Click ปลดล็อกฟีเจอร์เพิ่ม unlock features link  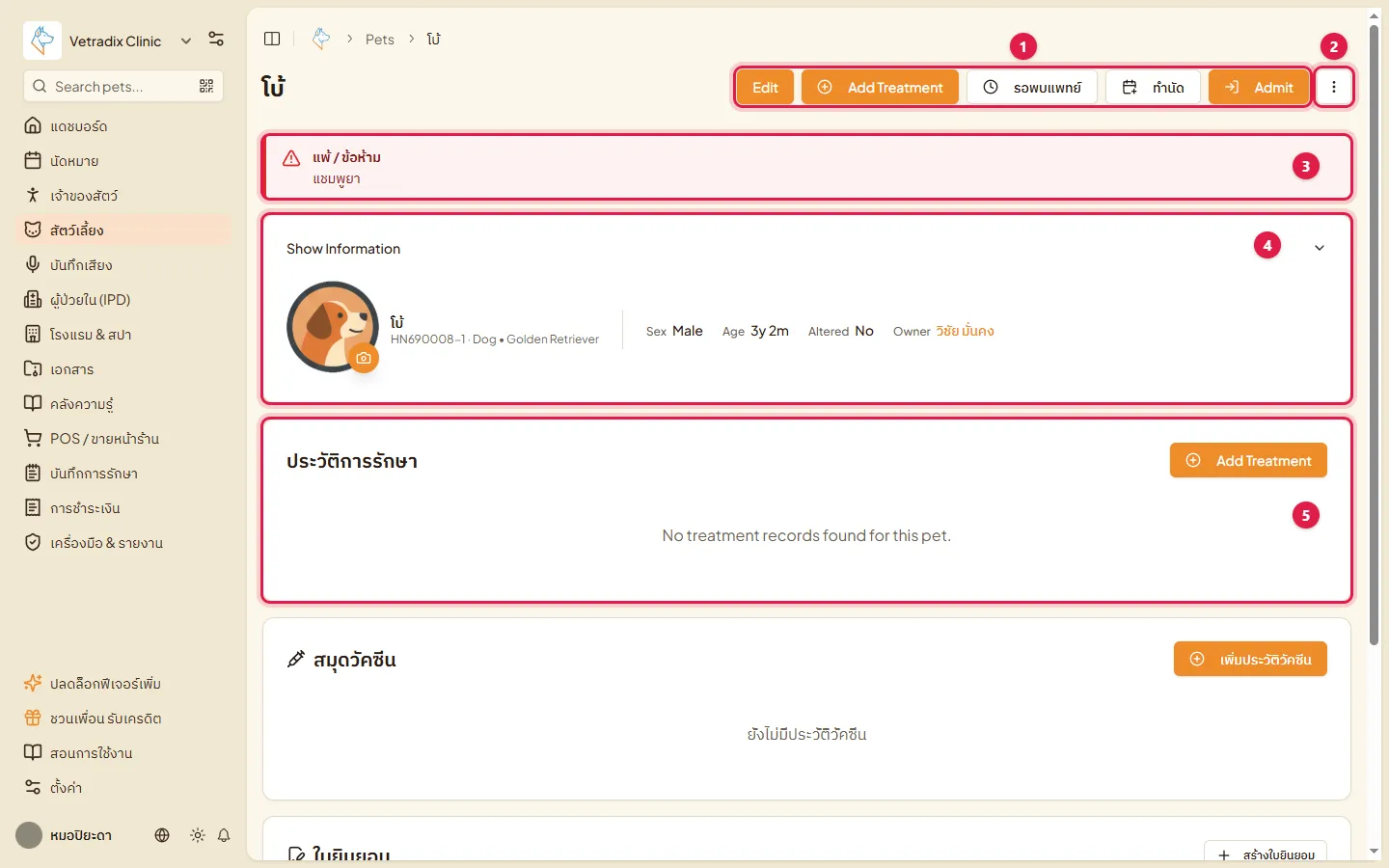tap(125, 684)
